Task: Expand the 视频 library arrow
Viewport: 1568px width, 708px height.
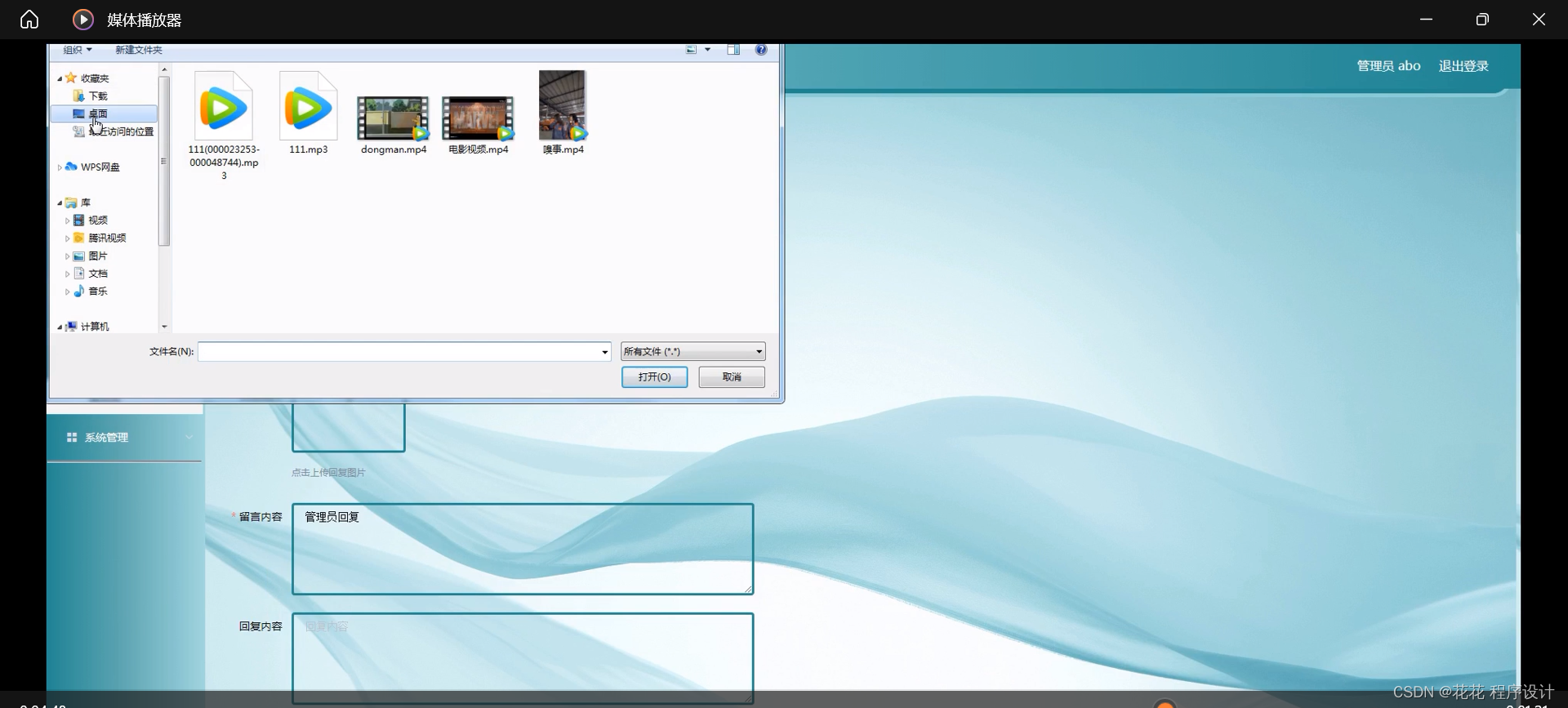Action: [67, 220]
